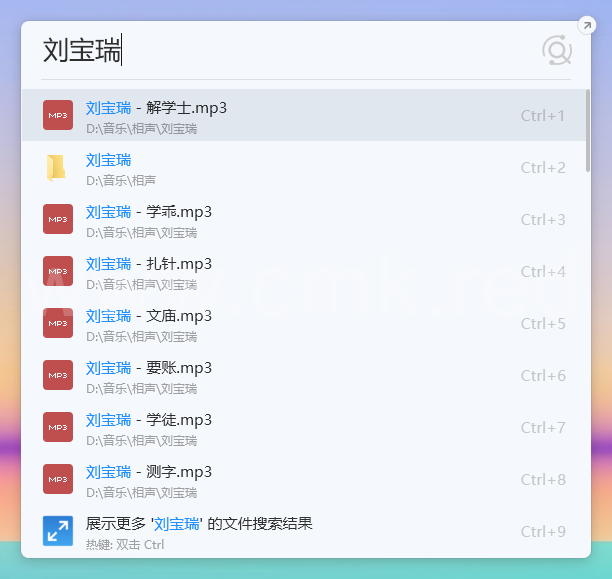Click Ctrl+9 shortcut for more results

tap(542, 532)
